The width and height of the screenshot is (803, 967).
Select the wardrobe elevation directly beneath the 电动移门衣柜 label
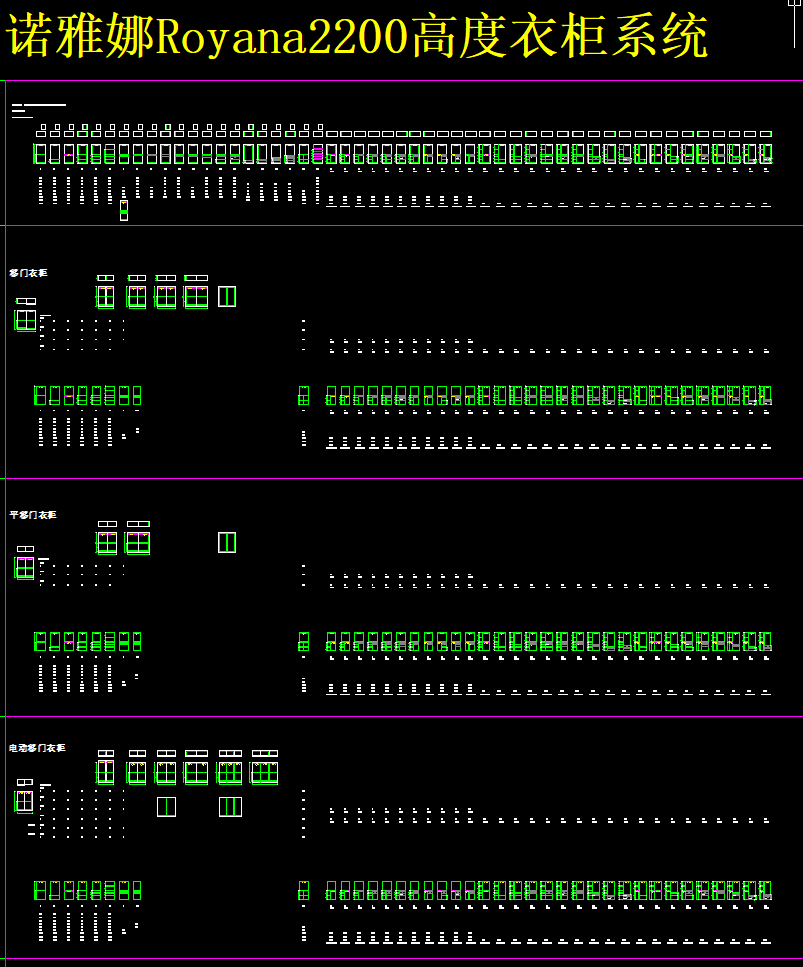[24, 802]
